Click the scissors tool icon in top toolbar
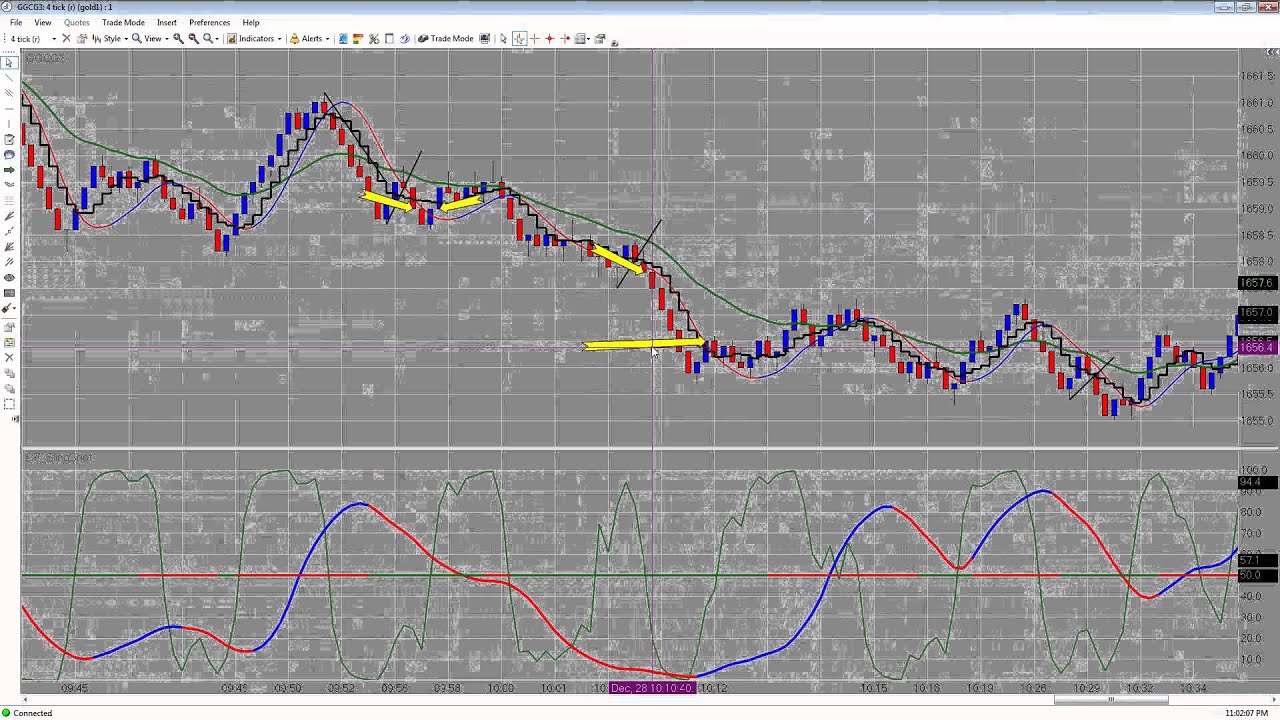 coord(373,39)
